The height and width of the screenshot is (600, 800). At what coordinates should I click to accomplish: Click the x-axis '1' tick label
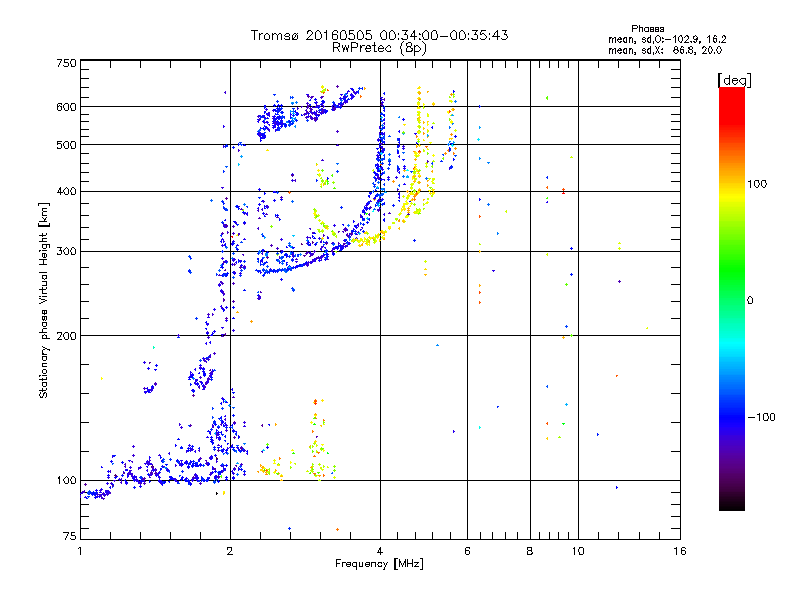click(80, 551)
